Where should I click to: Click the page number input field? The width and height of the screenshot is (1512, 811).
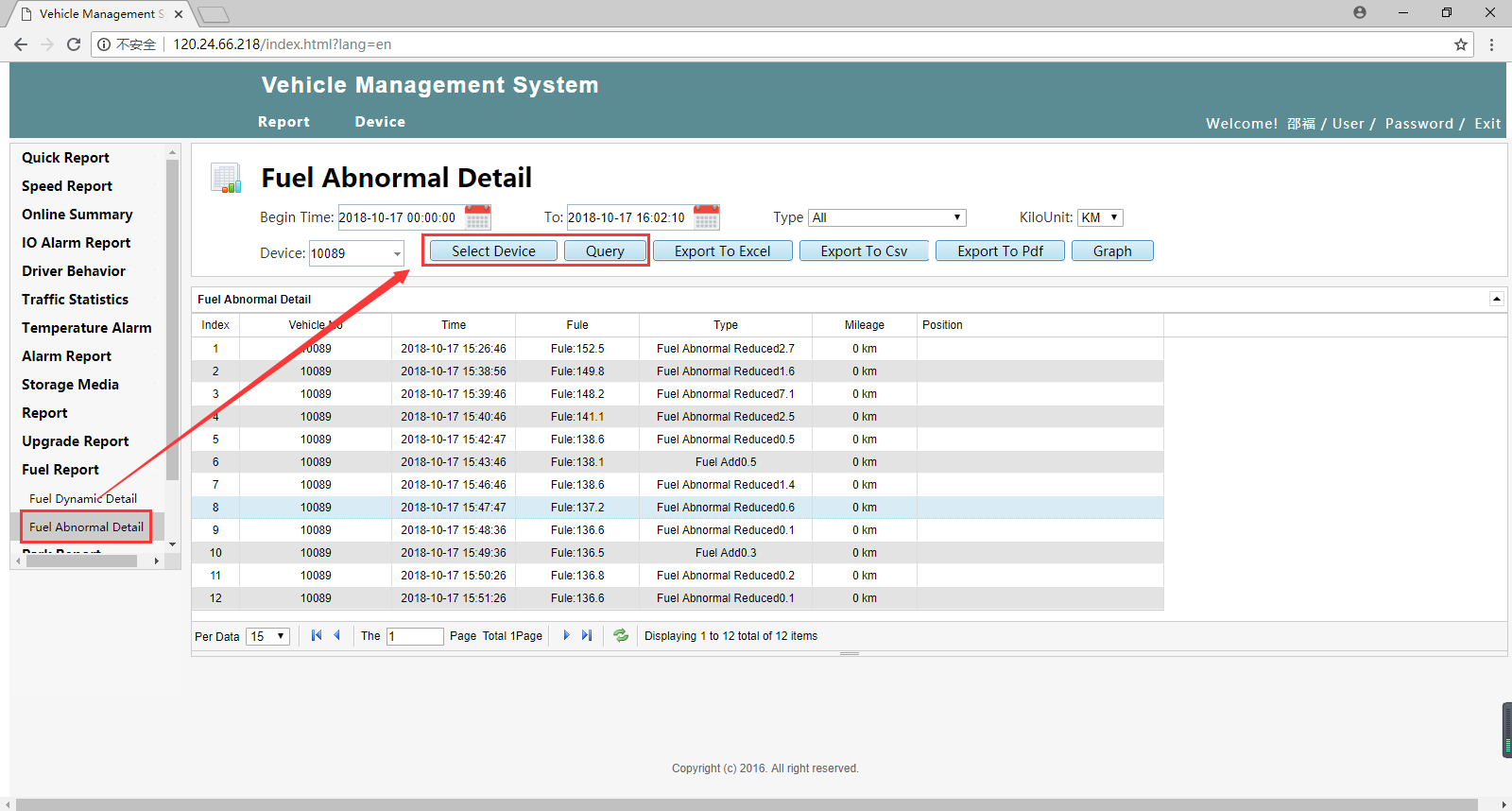click(415, 636)
